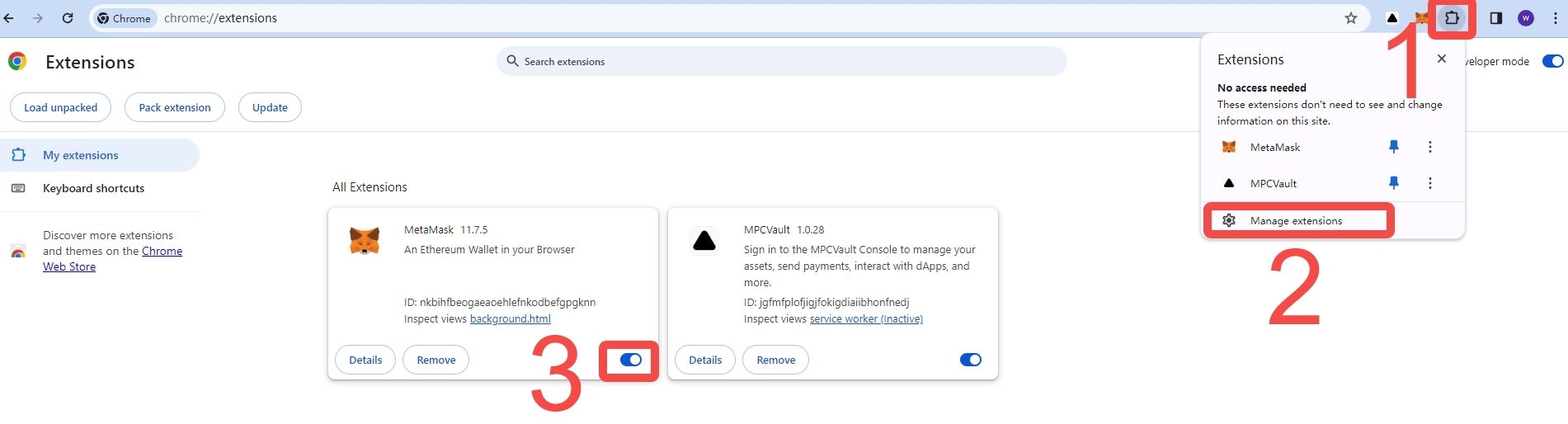The width and height of the screenshot is (1568, 424).
Task: Click the Extensions puzzle toolbar icon
Action: click(1452, 18)
